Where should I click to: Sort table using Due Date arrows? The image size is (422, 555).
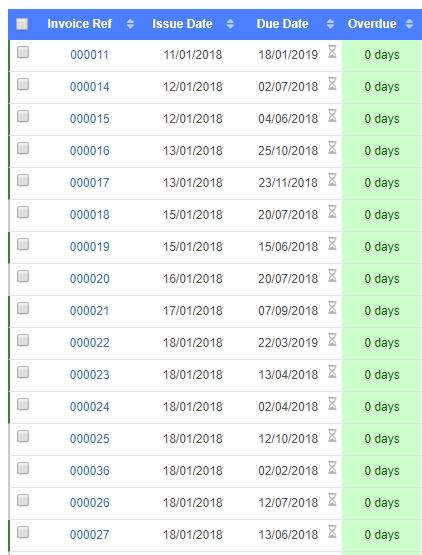[x=330, y=24]
